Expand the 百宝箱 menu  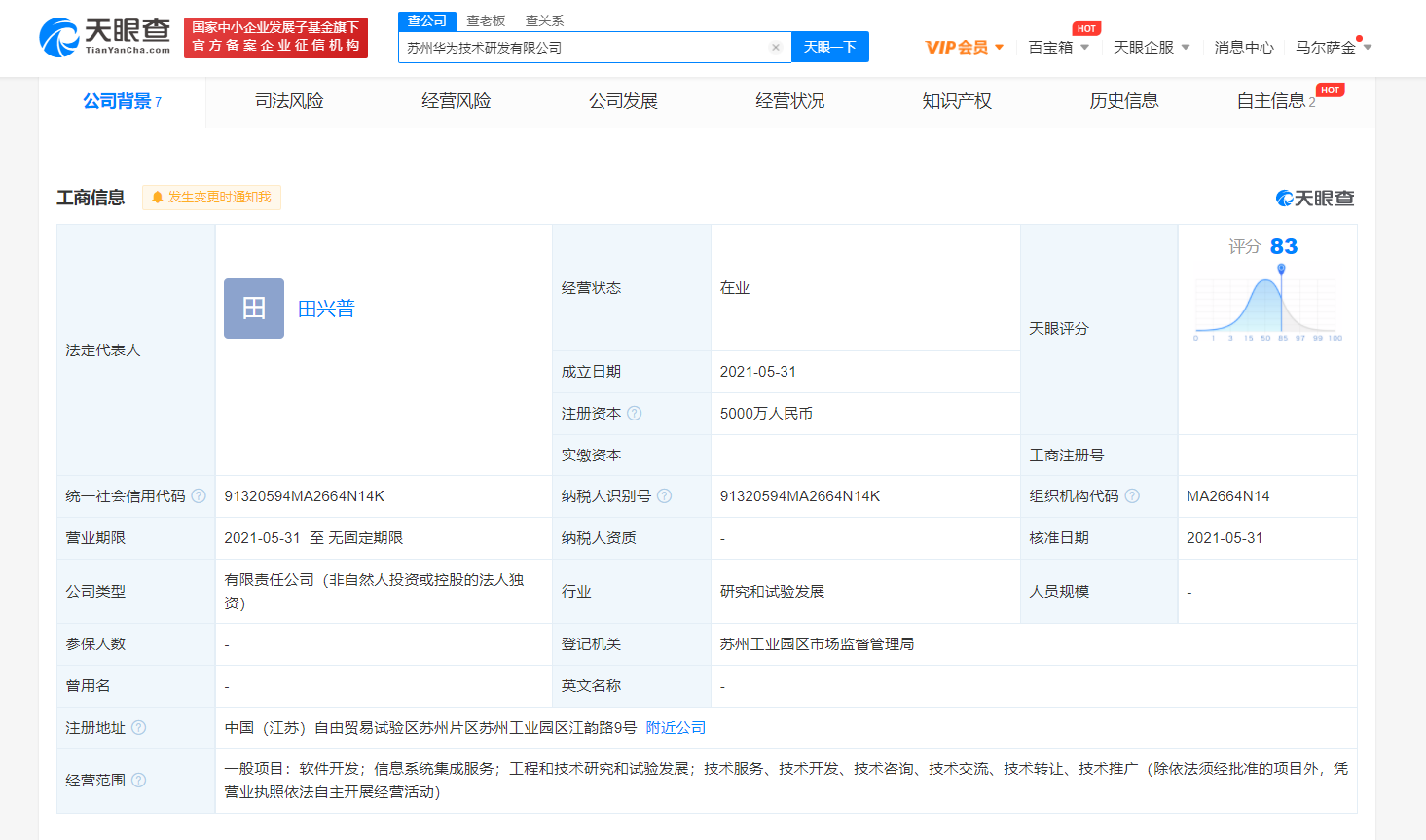(1059, 47)
